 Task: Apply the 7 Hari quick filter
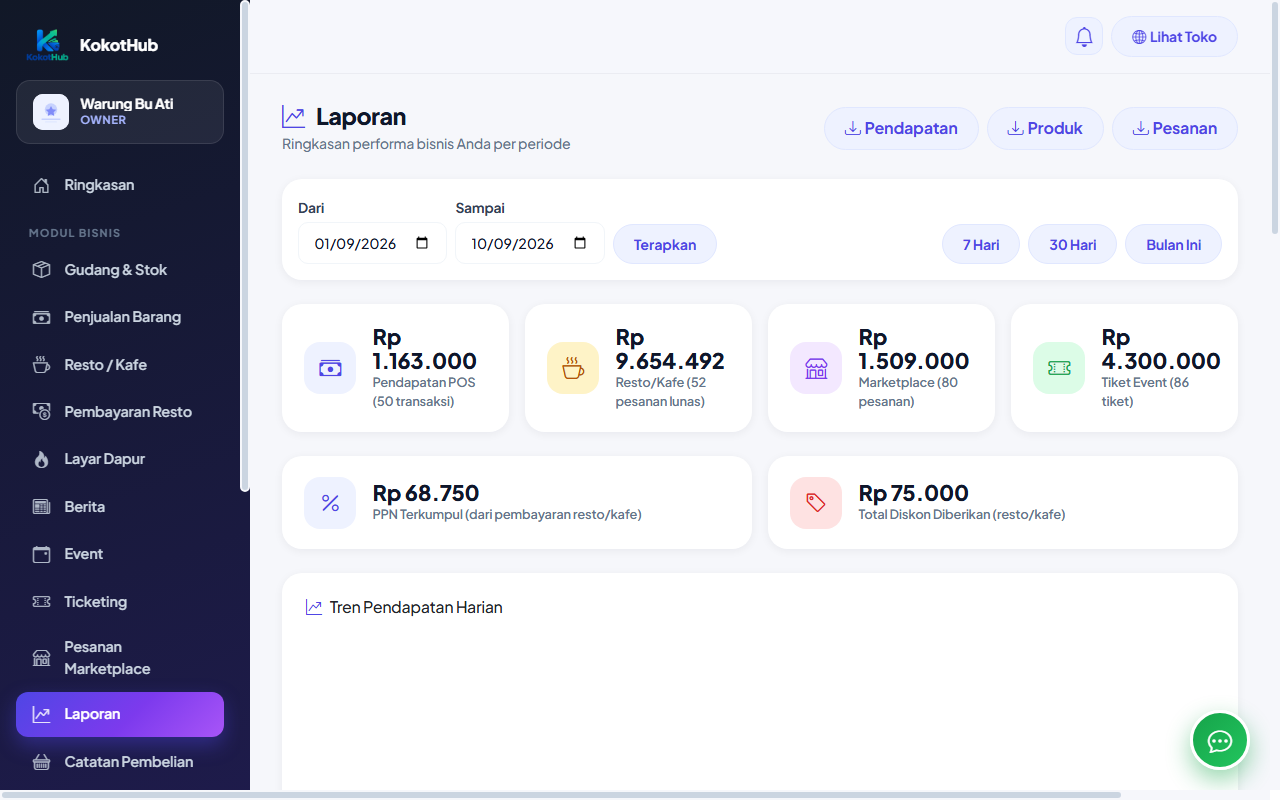point(981,244)
